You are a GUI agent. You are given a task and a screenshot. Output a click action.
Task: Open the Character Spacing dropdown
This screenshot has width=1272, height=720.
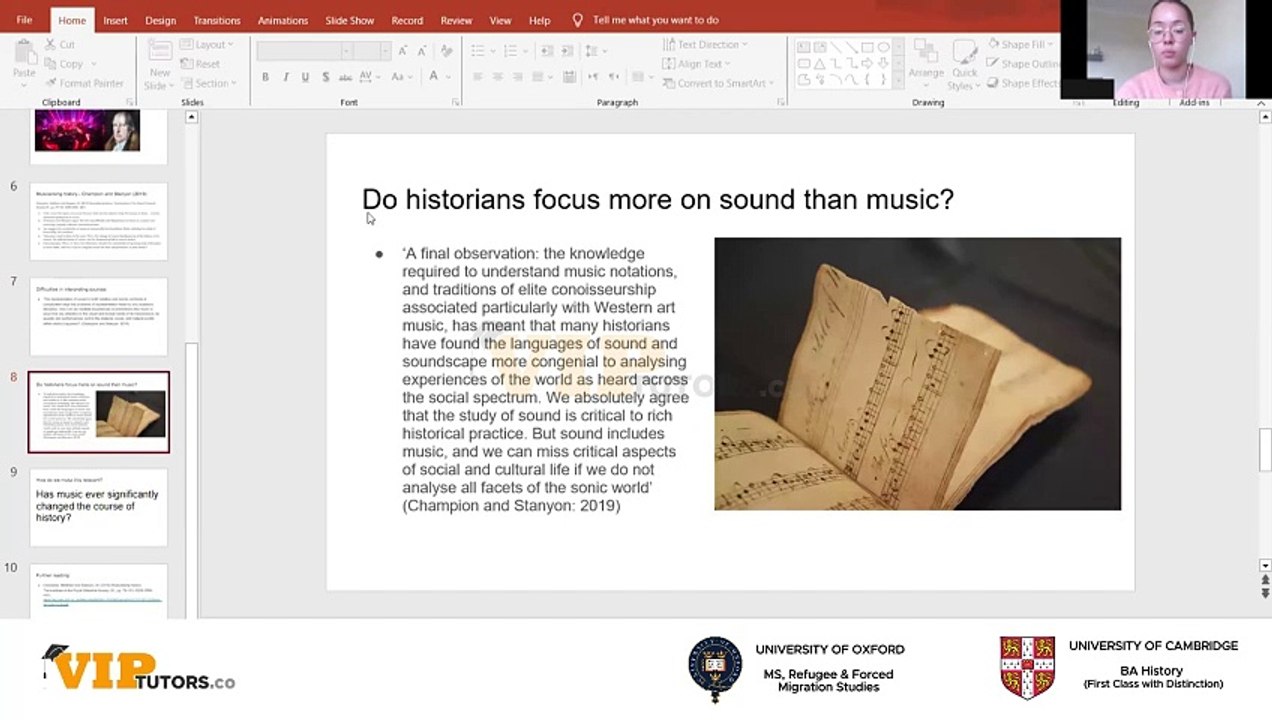click(x=369, y=77)
